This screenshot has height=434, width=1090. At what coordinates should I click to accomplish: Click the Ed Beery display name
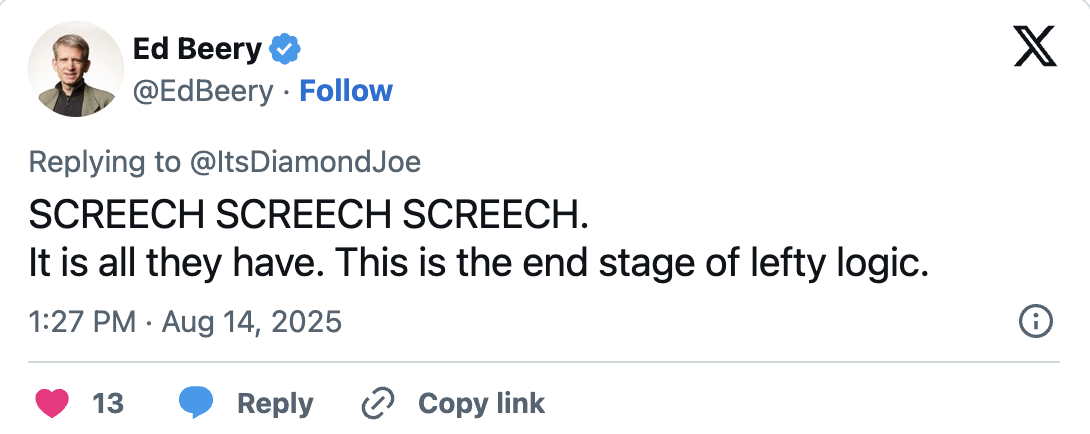(197, 47)
